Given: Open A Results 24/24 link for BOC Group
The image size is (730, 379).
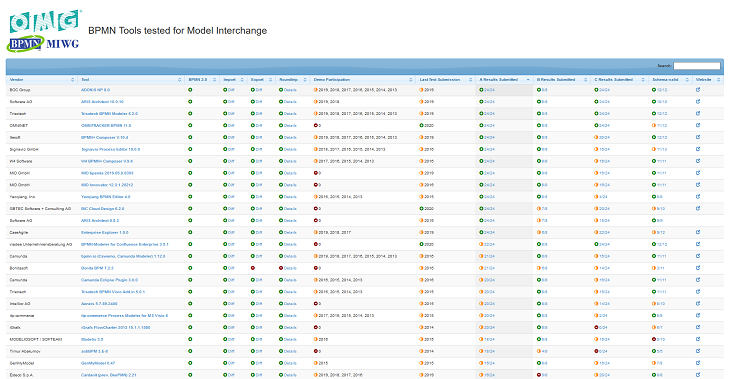Looking at the screenshot, I should 489,90.
